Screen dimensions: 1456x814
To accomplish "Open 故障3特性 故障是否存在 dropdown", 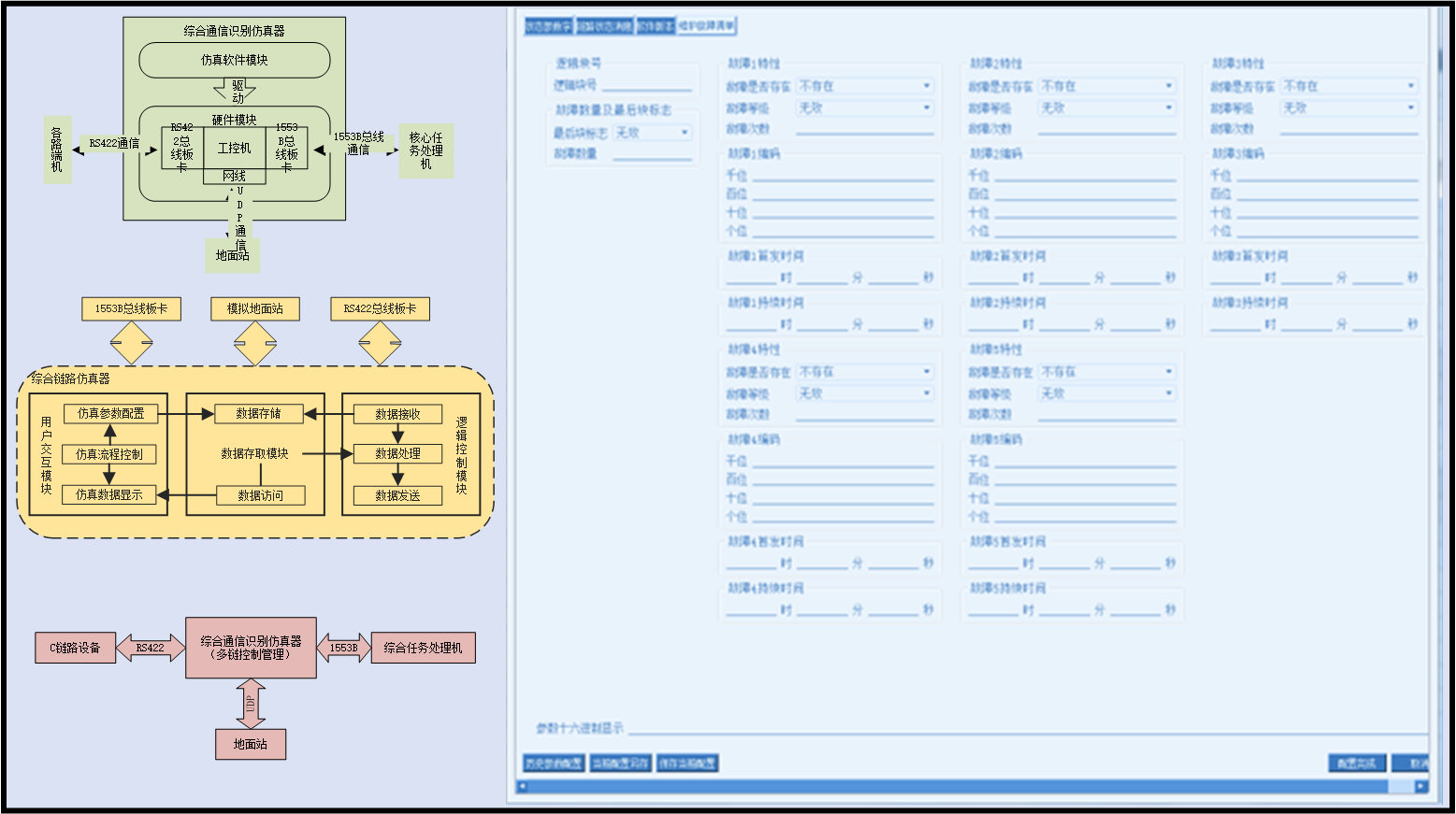I will [x=1350, y=86].
